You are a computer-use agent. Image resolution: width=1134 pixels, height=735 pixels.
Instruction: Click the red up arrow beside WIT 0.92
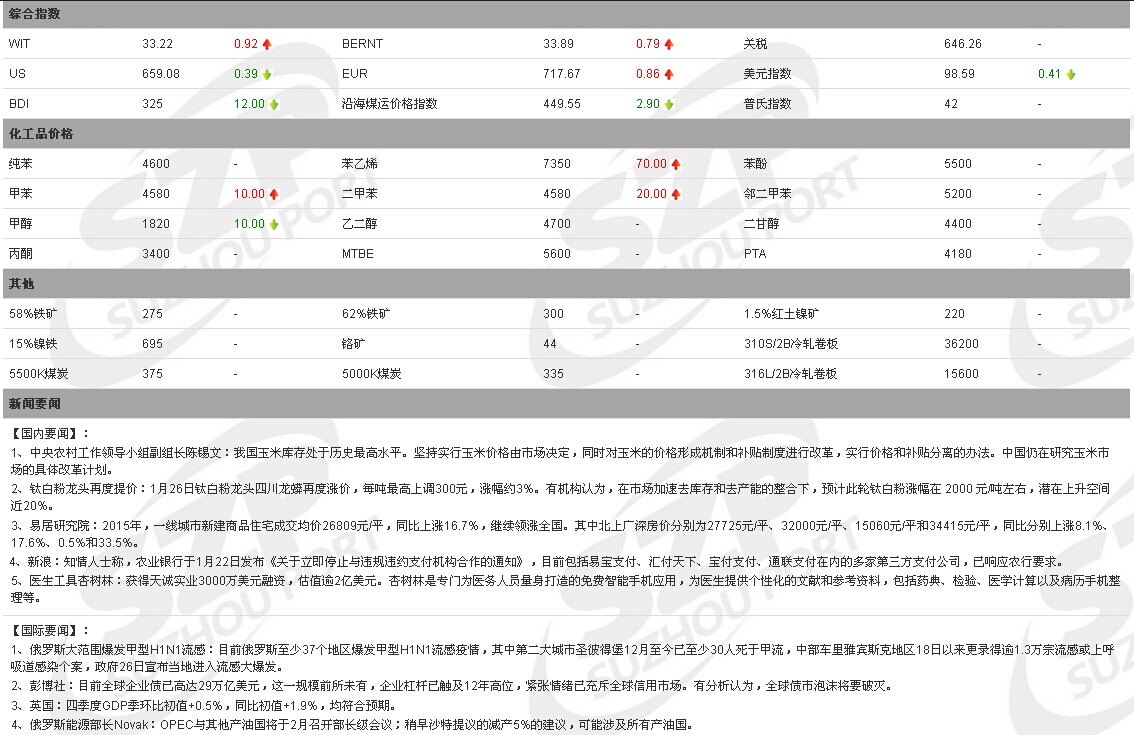pyautogui.click(x=267, y=44)
